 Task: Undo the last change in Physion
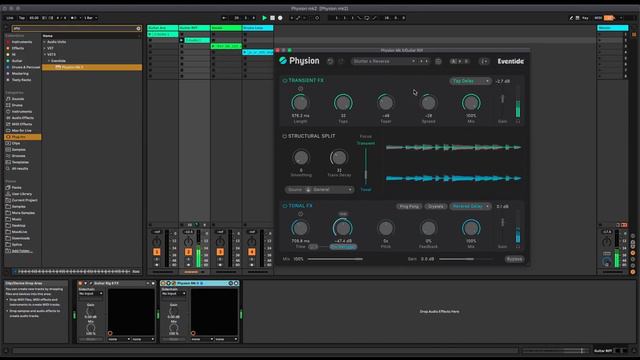[330, 61]
